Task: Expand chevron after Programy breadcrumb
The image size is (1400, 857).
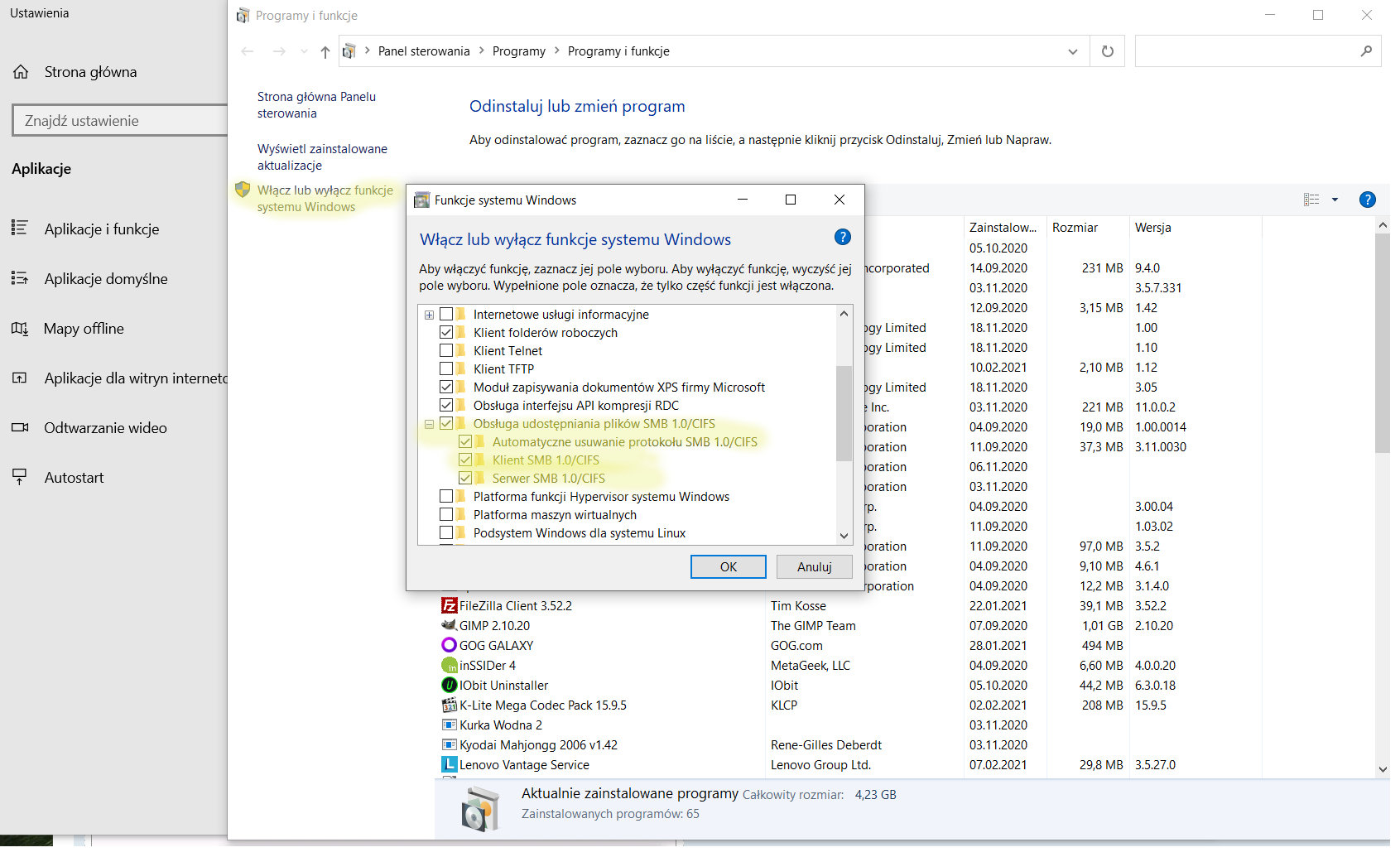Action: pyautogui.click(x=556, y=51)
